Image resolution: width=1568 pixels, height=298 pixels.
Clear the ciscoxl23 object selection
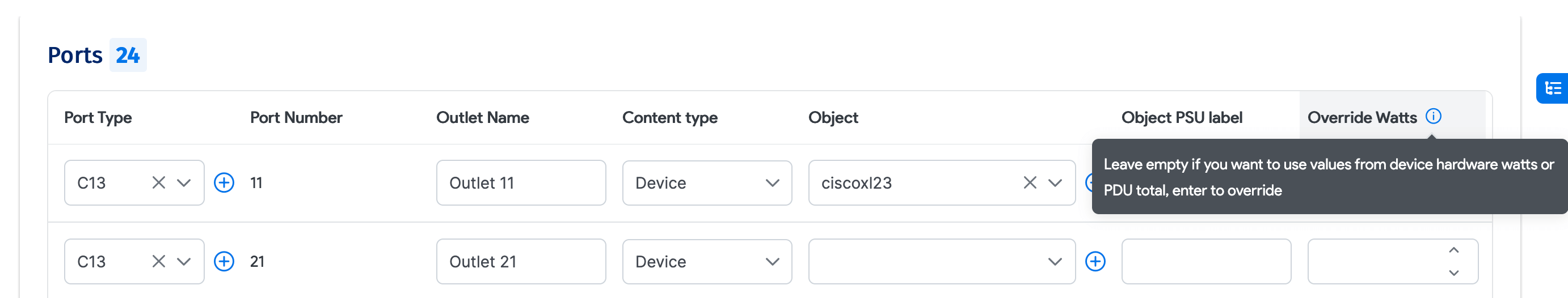(x=1029, y=182)
